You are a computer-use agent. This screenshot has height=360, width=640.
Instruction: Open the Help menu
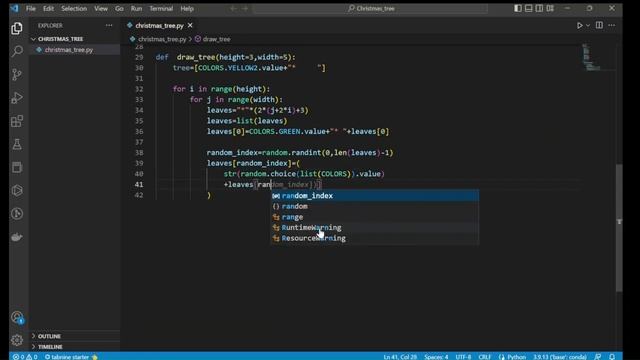tap(187, 8)
